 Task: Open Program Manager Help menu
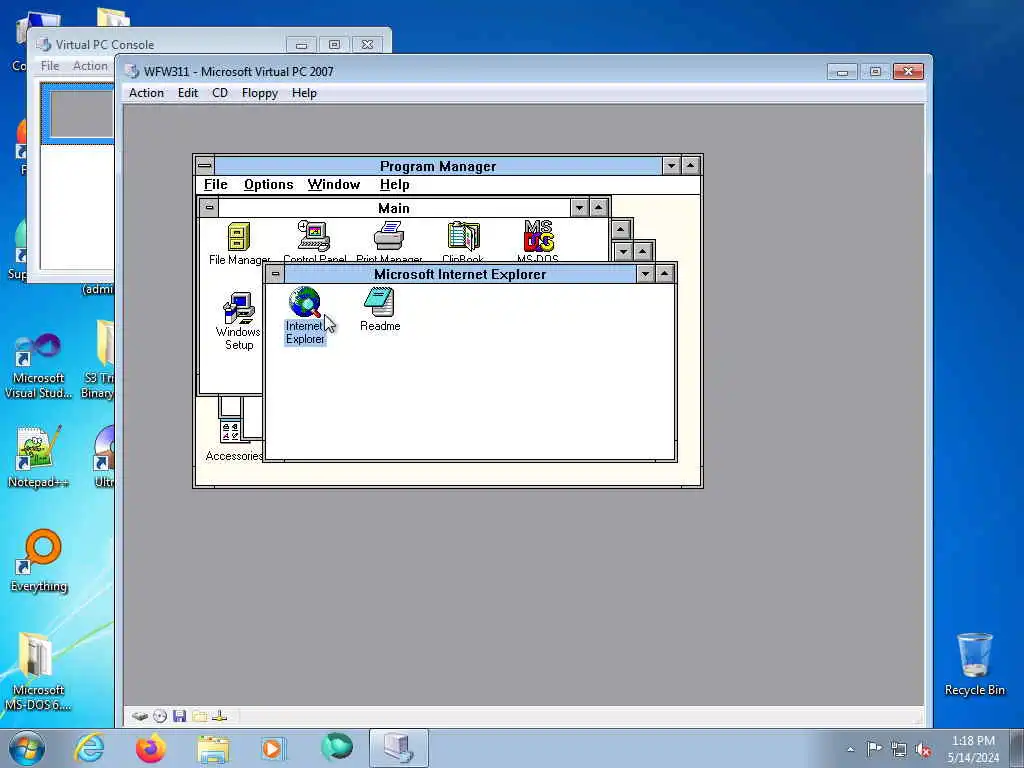tap(394, 184)
